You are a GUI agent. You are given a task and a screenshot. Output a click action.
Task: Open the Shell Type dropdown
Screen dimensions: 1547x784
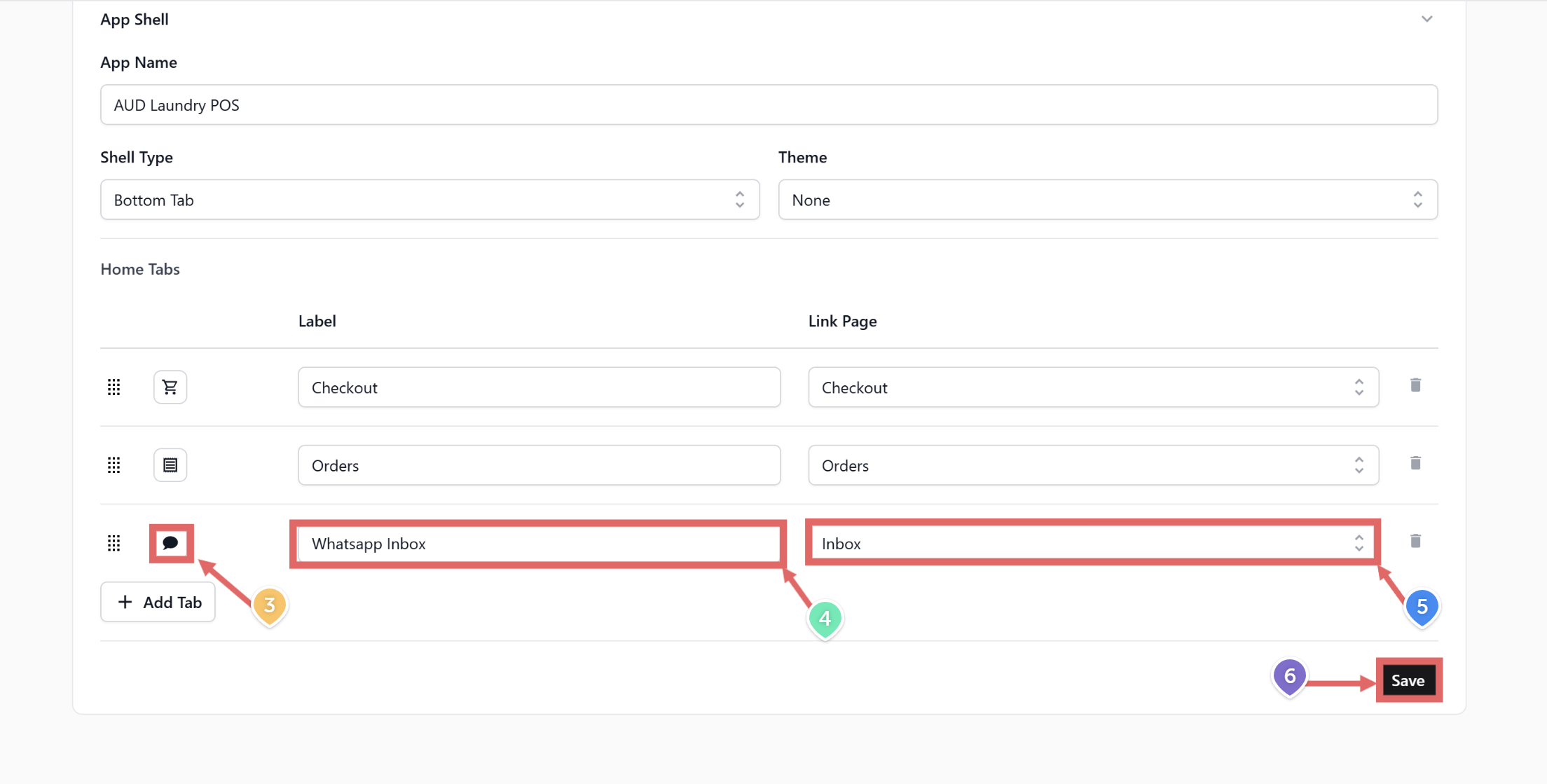pyautogui.click(x=429, y=200)
